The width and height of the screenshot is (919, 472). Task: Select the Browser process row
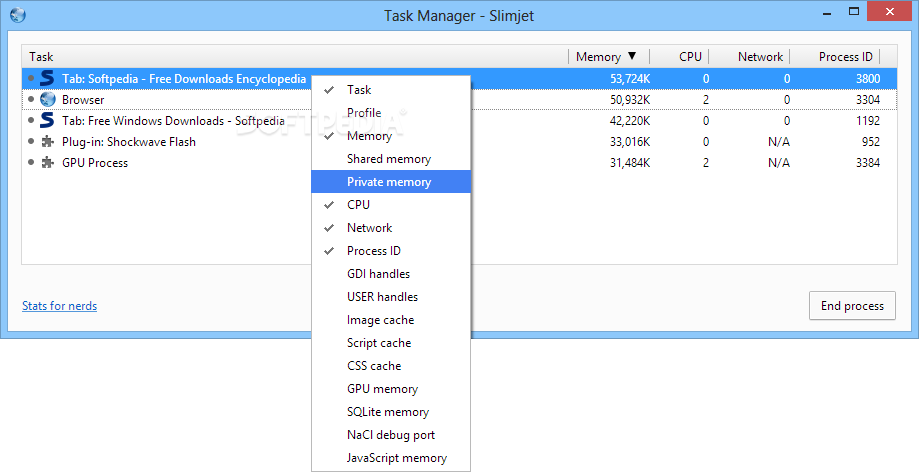tap(460, 100)
